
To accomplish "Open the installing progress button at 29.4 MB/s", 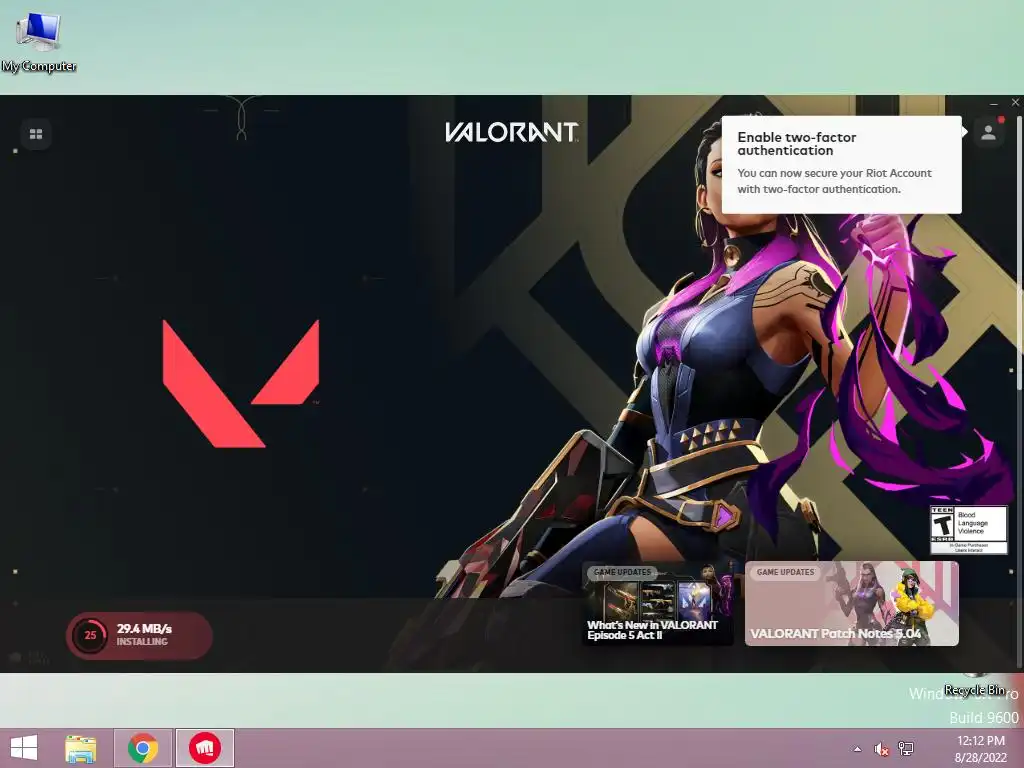I will [139, 635].
